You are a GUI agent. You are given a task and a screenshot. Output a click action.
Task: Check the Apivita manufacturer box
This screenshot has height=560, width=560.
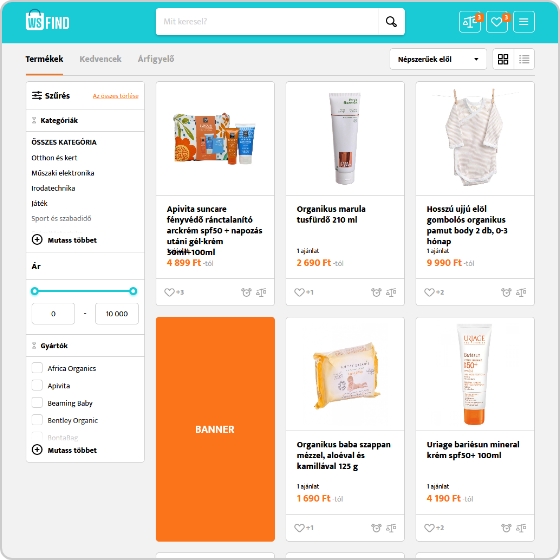37,385
